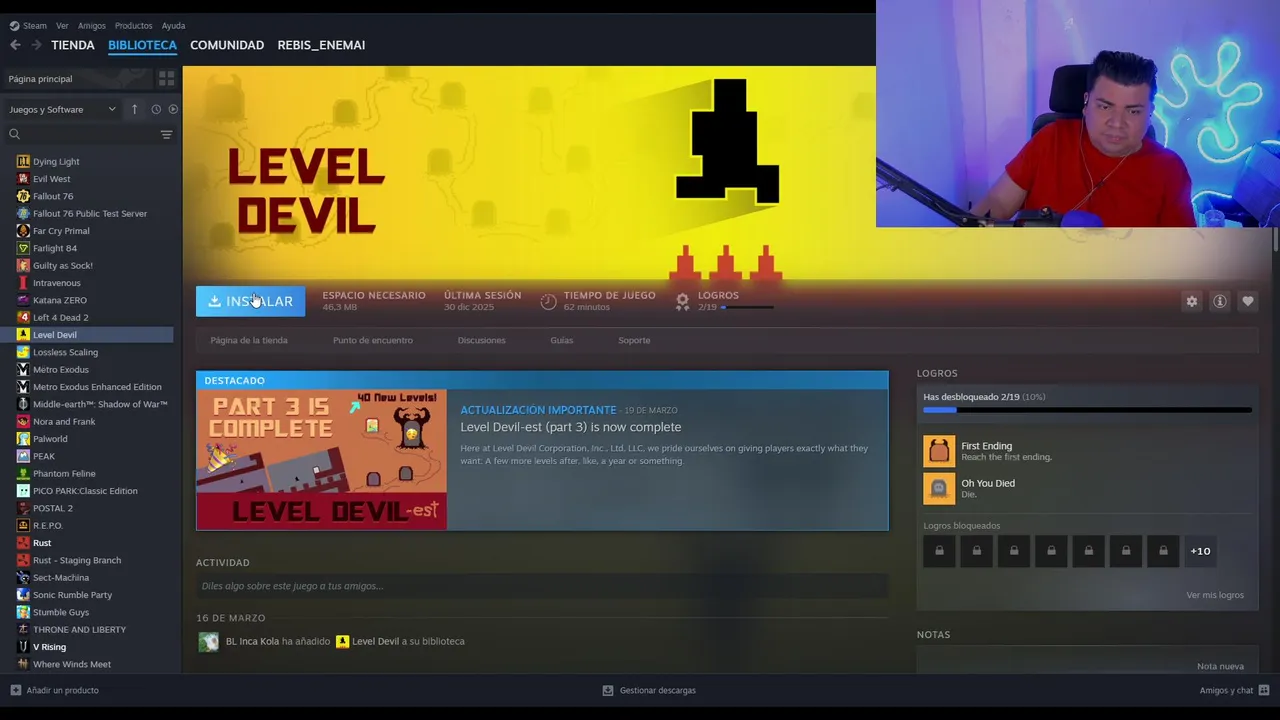Open the Guías link

(x=562, y=340)
